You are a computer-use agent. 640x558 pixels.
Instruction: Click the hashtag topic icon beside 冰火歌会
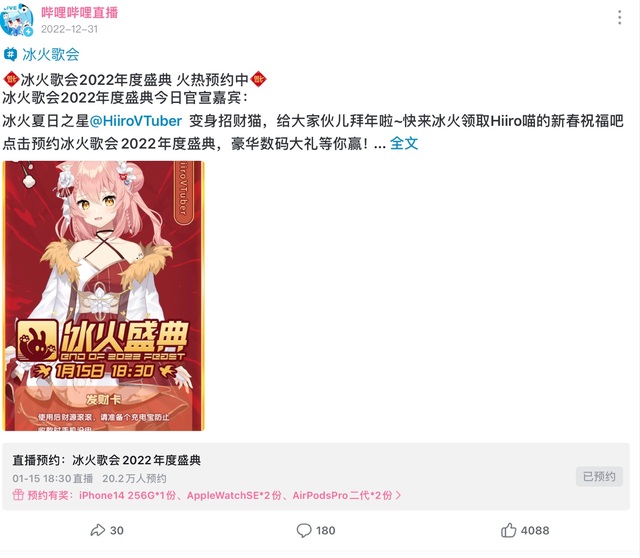click(10, 54)
